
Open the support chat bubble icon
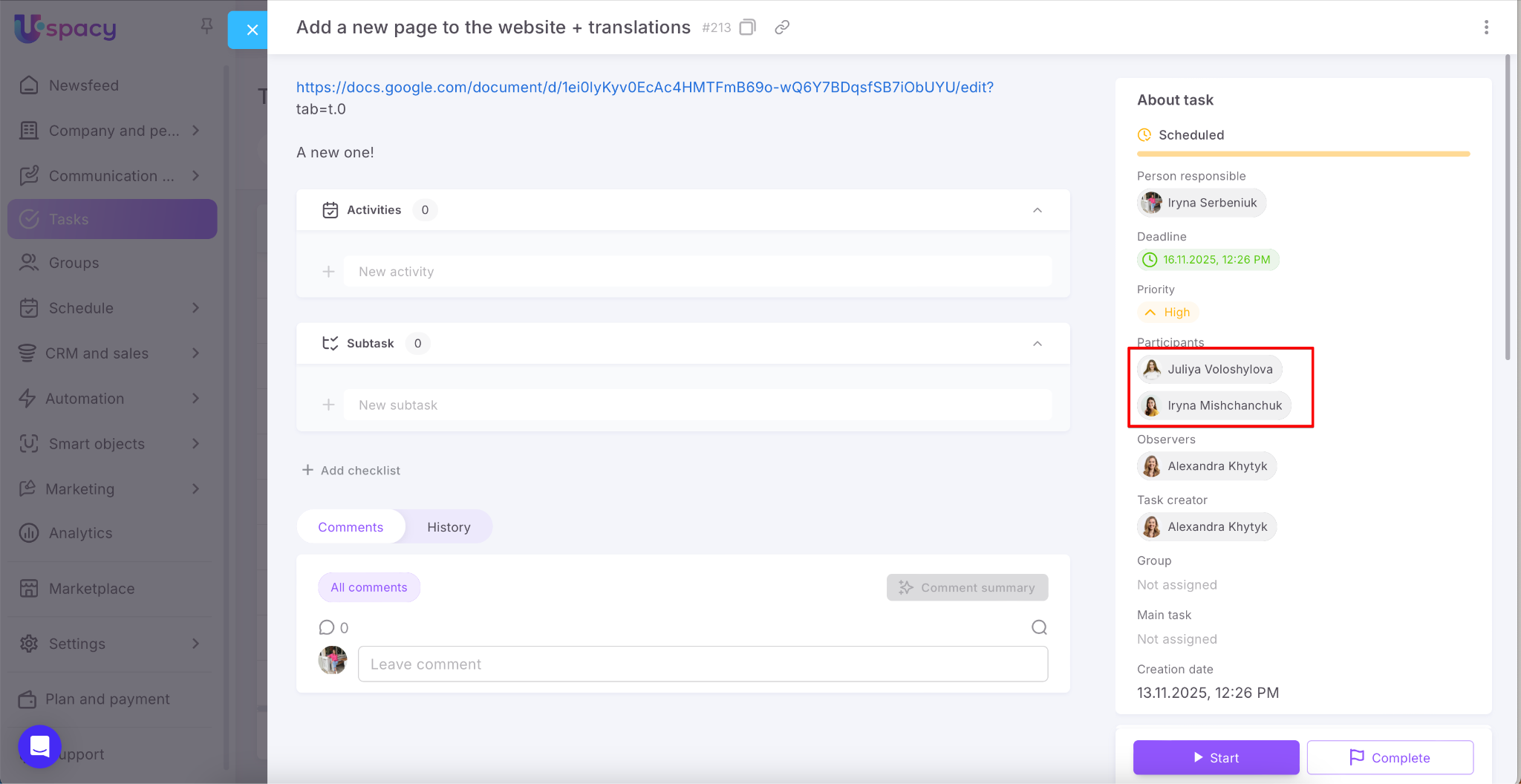39,746
